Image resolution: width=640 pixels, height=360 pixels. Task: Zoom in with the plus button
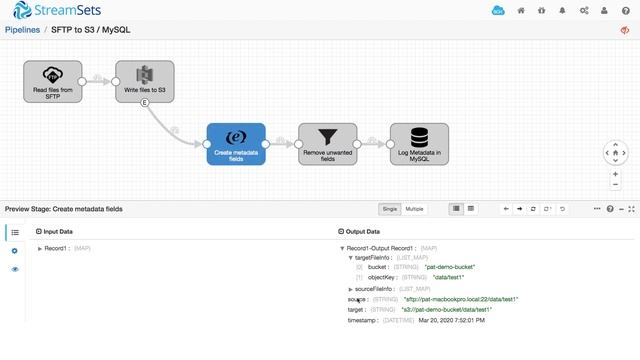[x=615, y=174]
